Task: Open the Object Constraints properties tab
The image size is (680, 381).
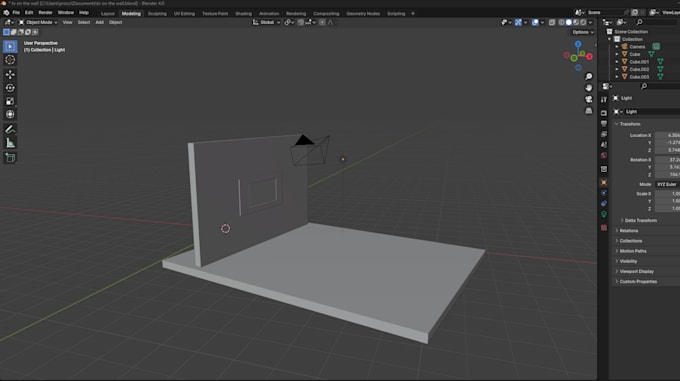Action: click(x=604, y=203)
